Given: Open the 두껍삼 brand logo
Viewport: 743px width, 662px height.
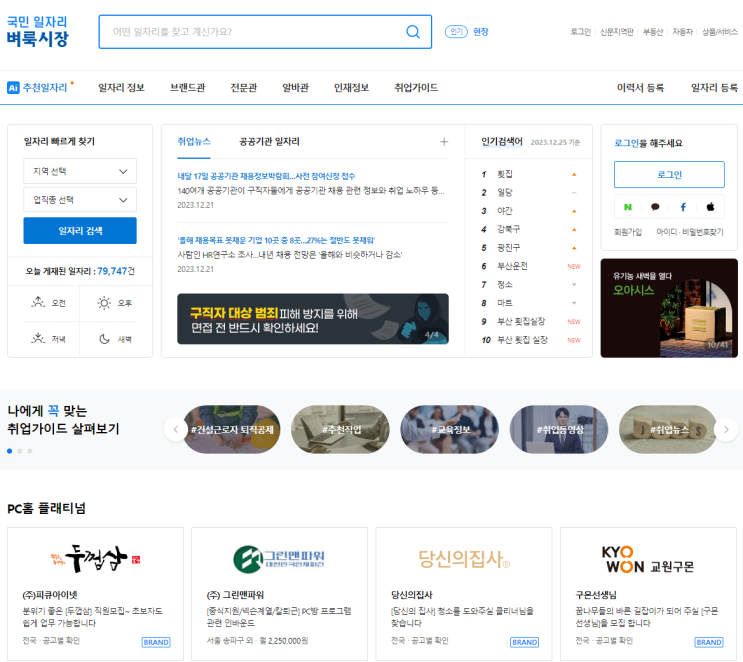Looking at the screenshot, I should click(x=95, y=559).
